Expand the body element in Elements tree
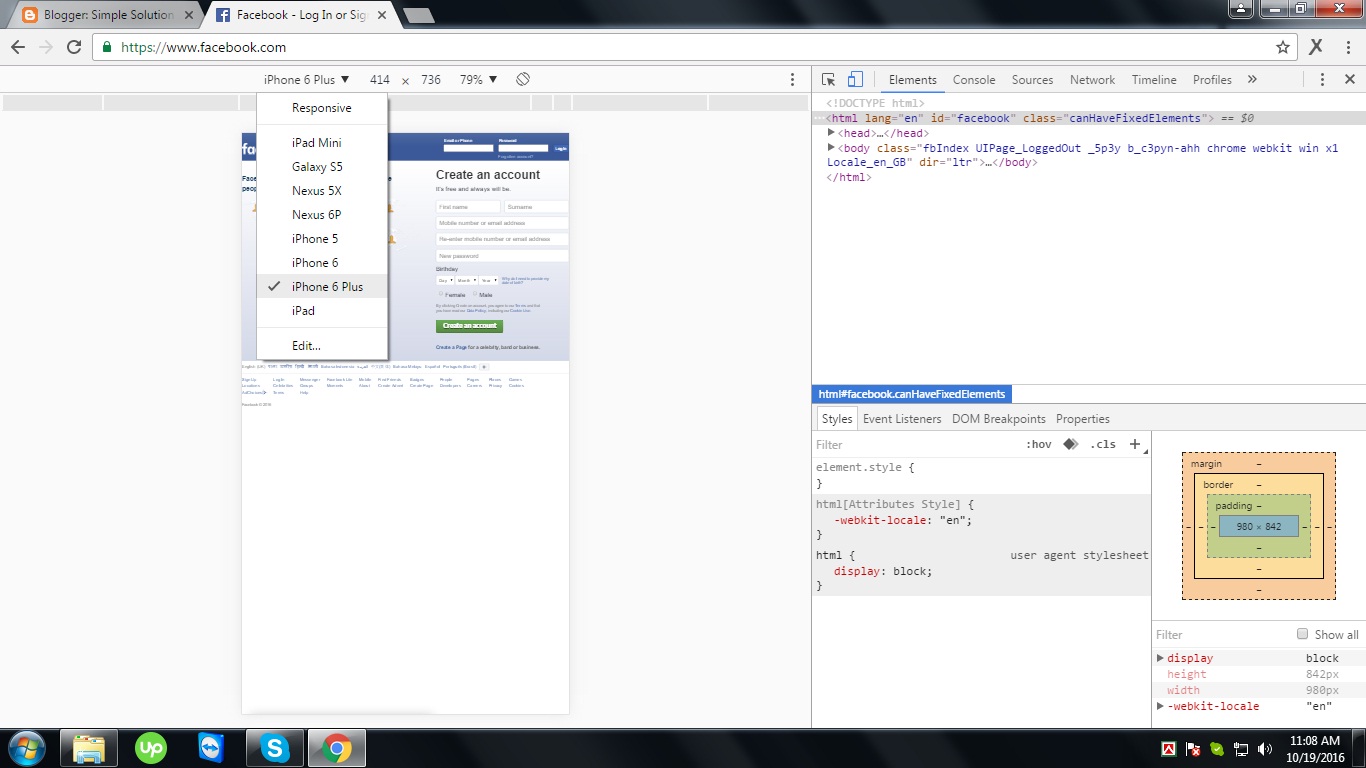 (832, 147)
